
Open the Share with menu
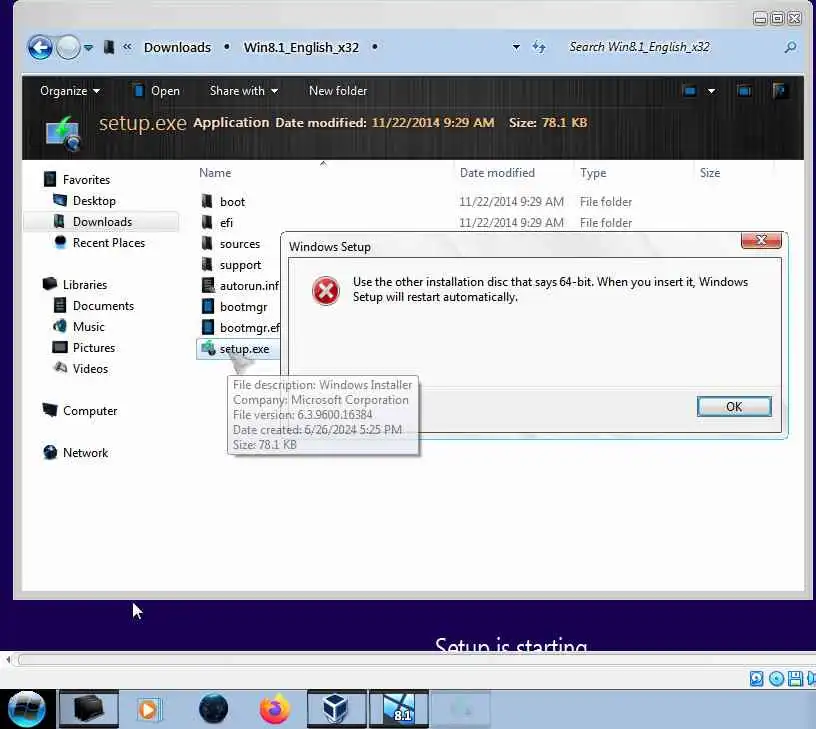coord(244,91)
